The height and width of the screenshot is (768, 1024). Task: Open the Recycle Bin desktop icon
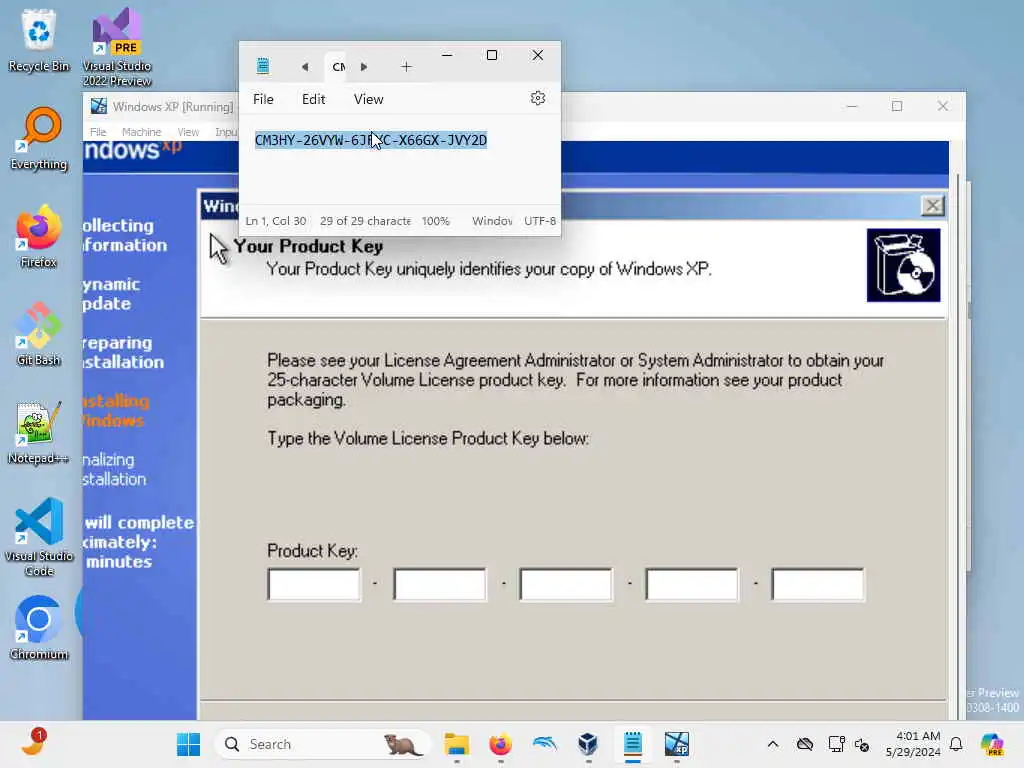39,39
